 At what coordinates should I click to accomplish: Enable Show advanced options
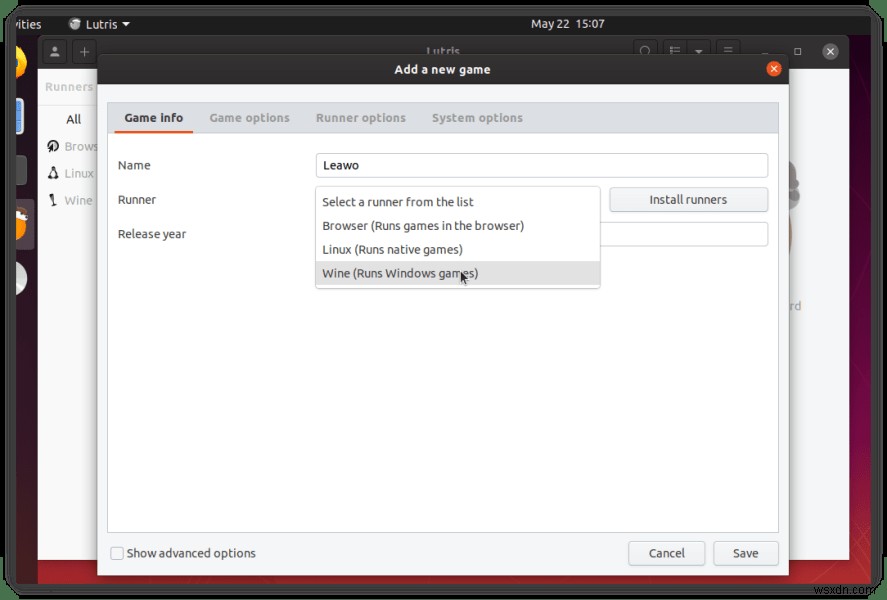click(117, 553)
